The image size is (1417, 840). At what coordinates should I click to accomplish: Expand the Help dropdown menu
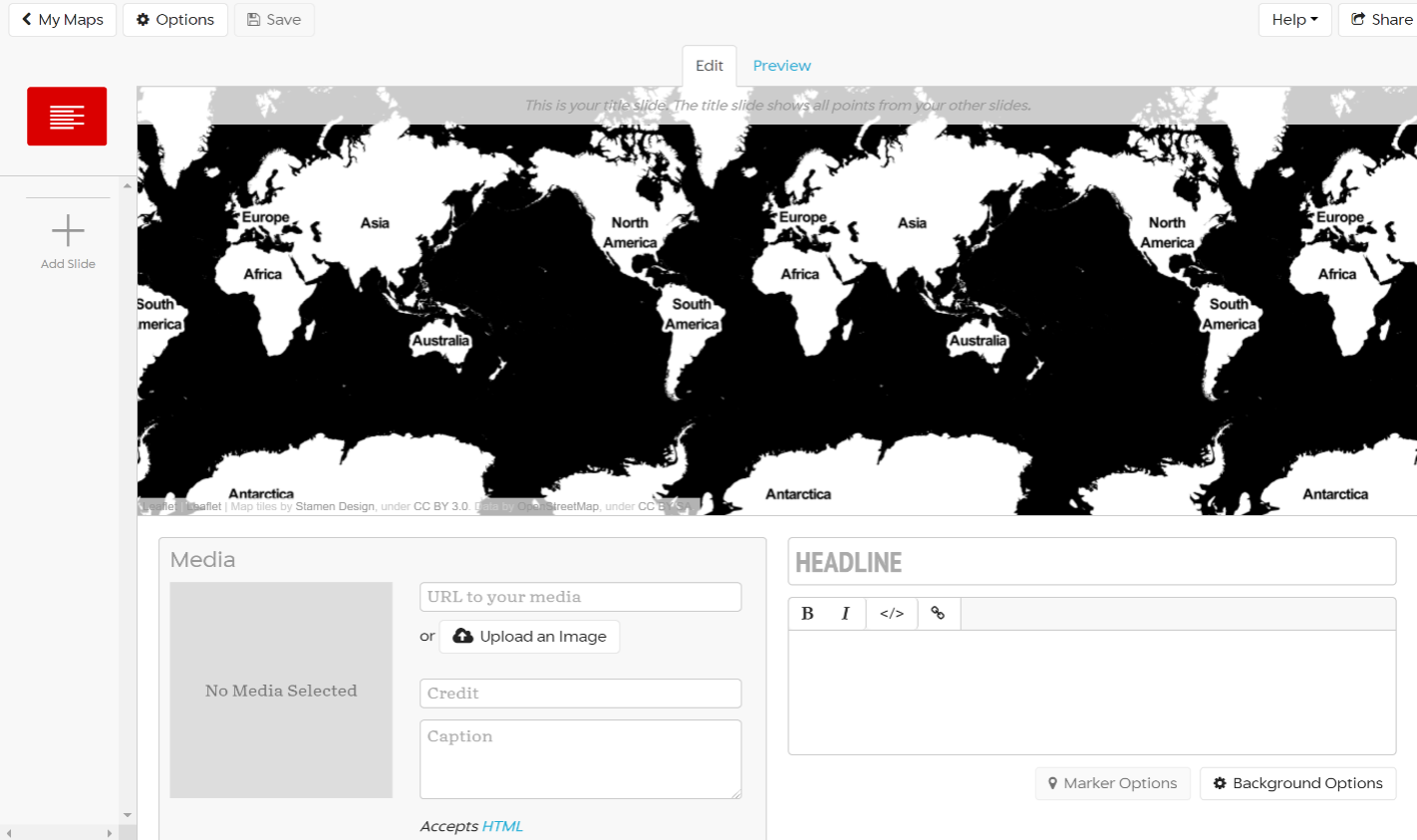click(1294, 20)
